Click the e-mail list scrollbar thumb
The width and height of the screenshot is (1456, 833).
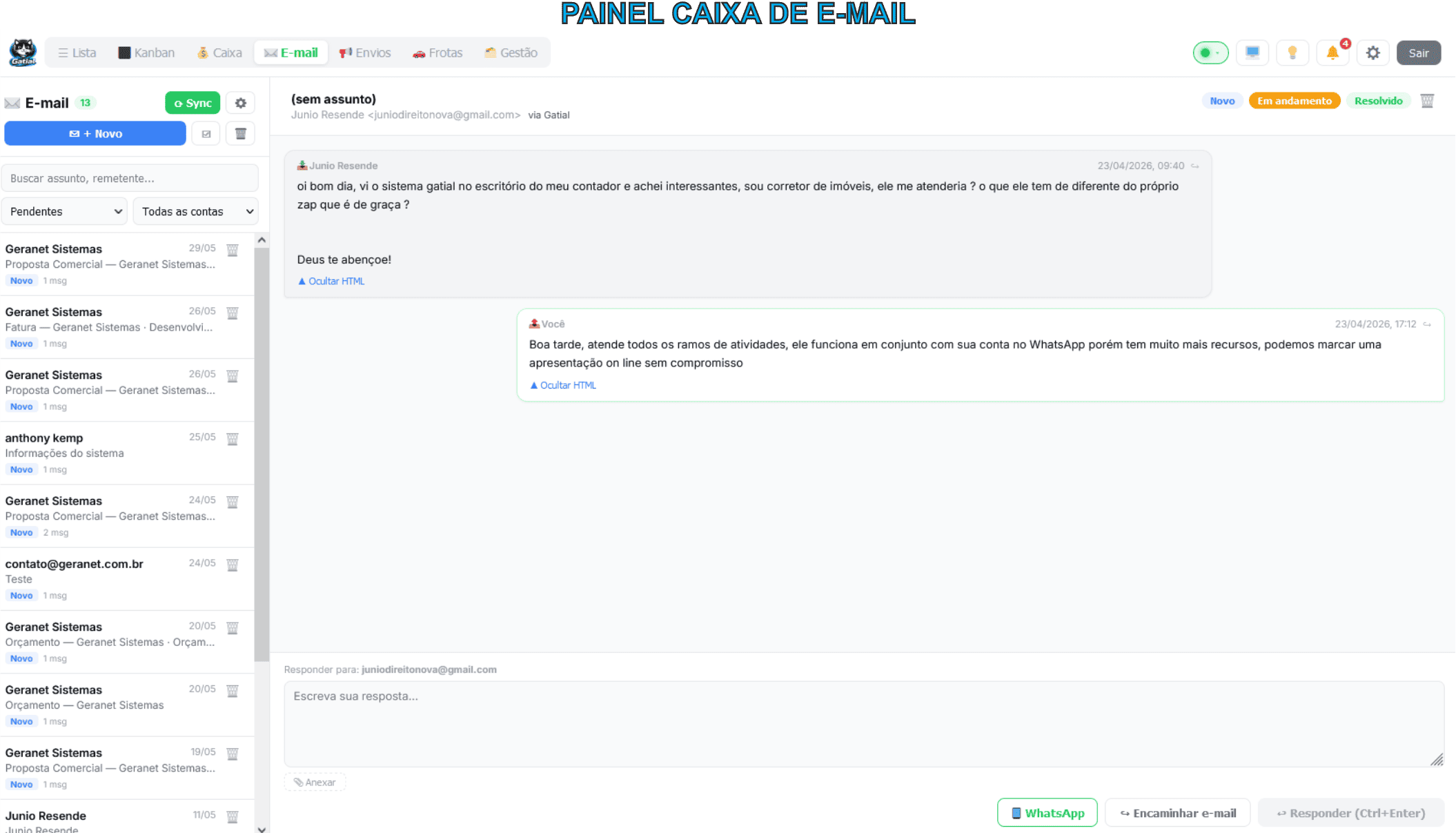click(x=262, y=454)
